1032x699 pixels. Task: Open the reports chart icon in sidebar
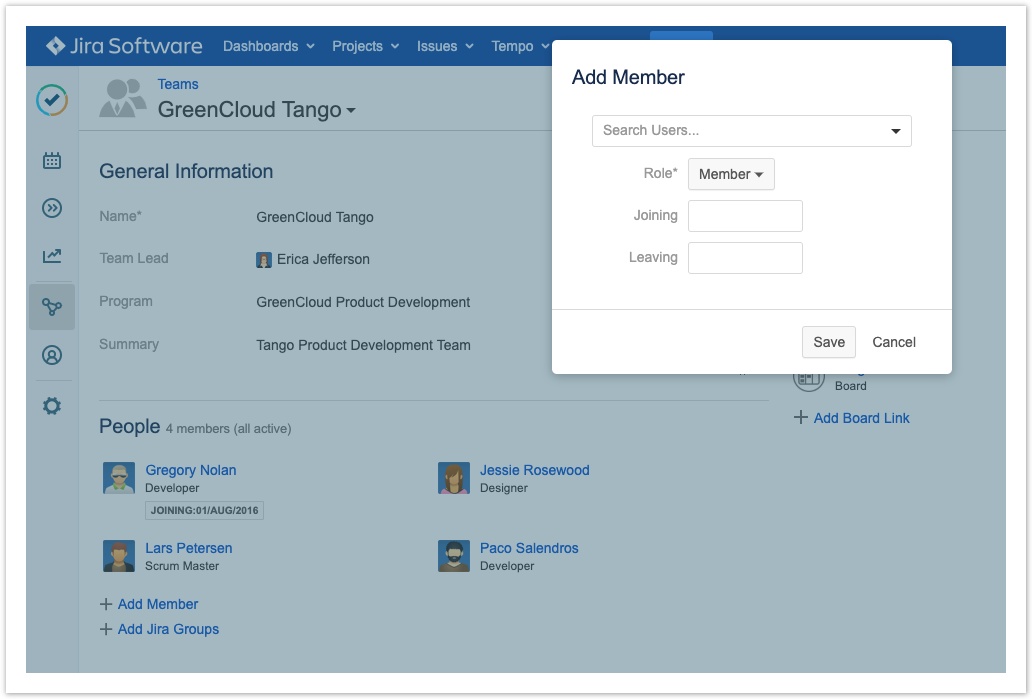tap(52, 256)
